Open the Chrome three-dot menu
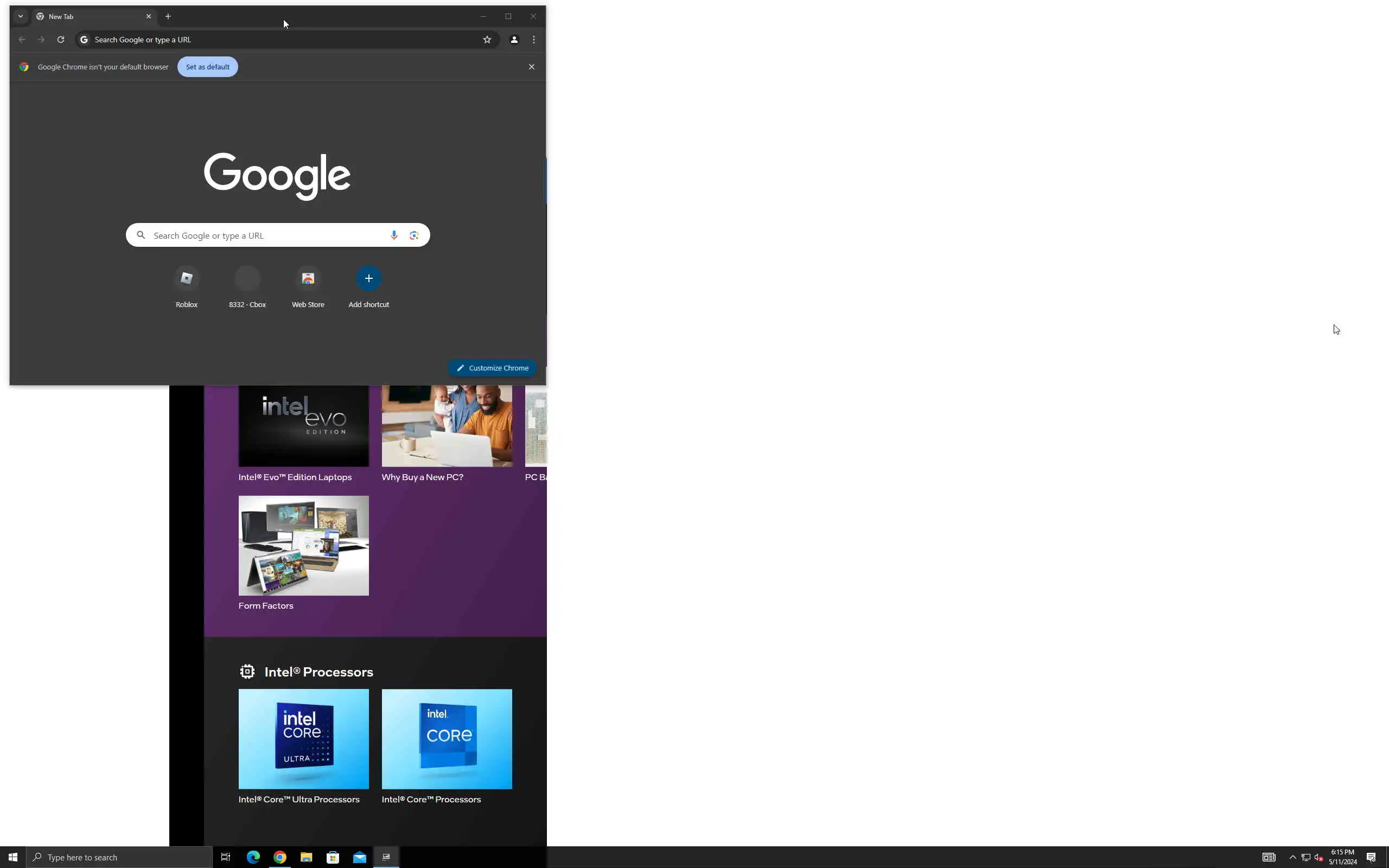 tap(534, 40)
